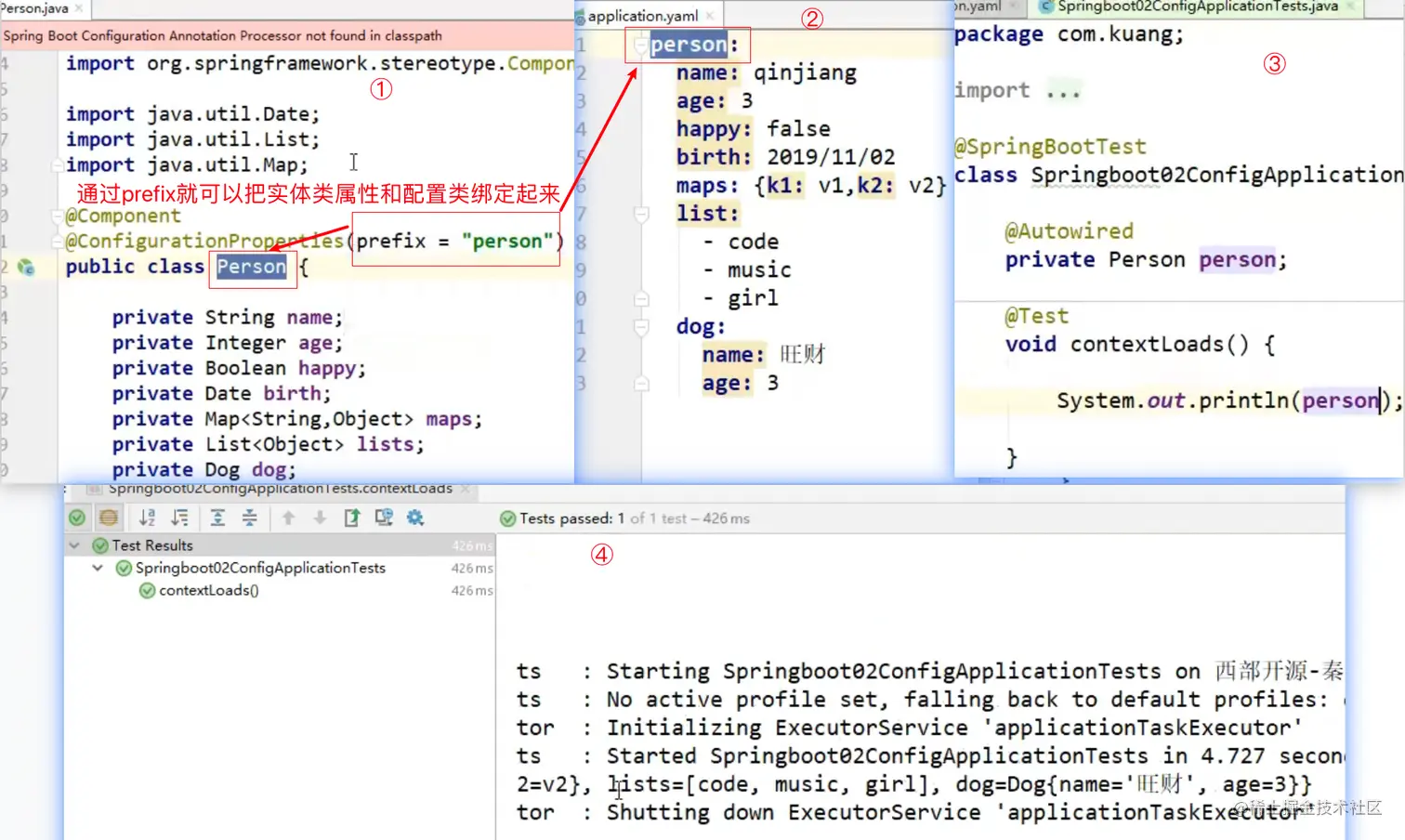Click the '- music' list entry
1405x840 pixels.
[x=747, y=270]
